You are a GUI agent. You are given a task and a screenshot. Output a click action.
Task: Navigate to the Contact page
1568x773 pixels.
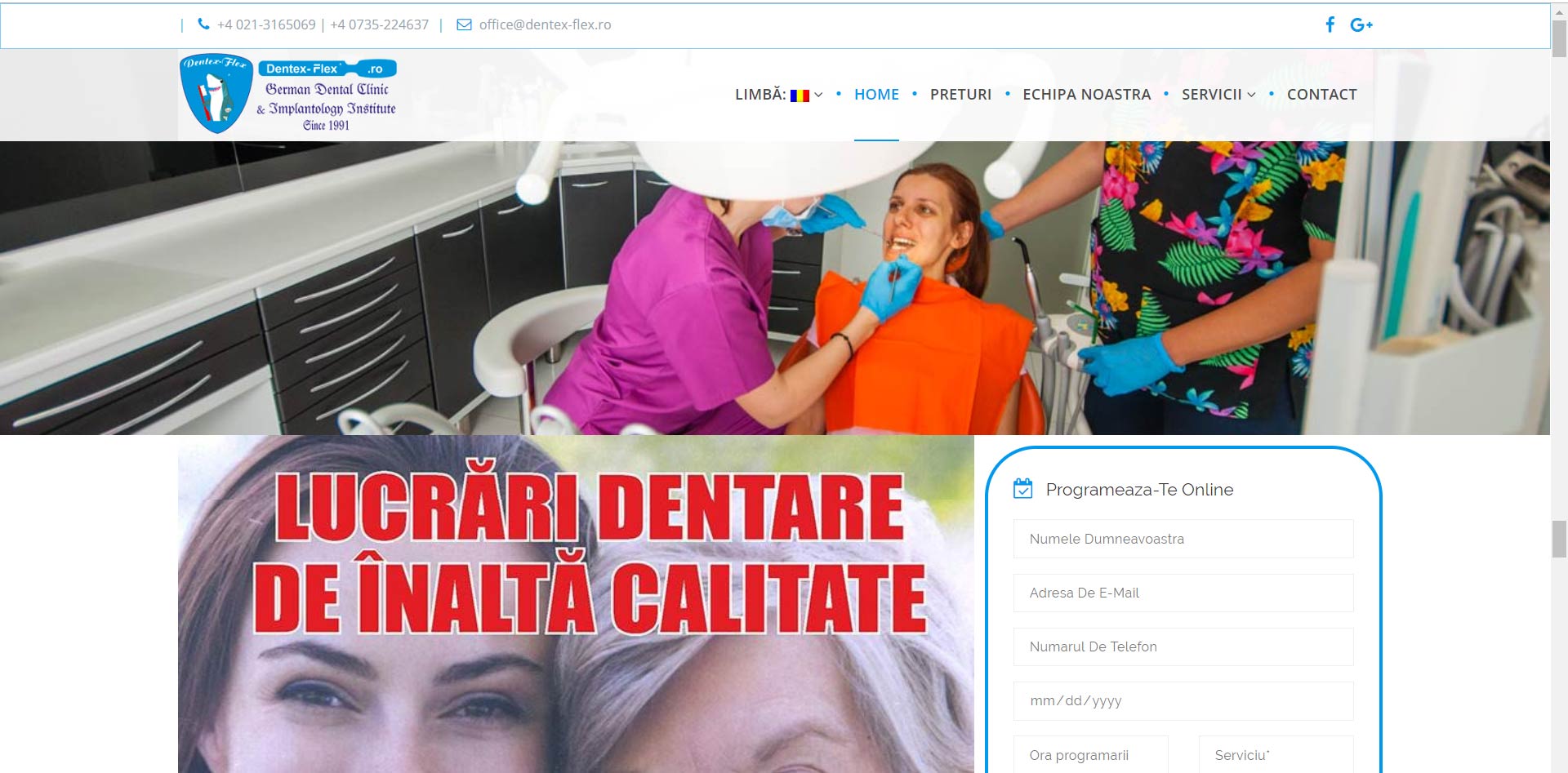pos(1321,95)
